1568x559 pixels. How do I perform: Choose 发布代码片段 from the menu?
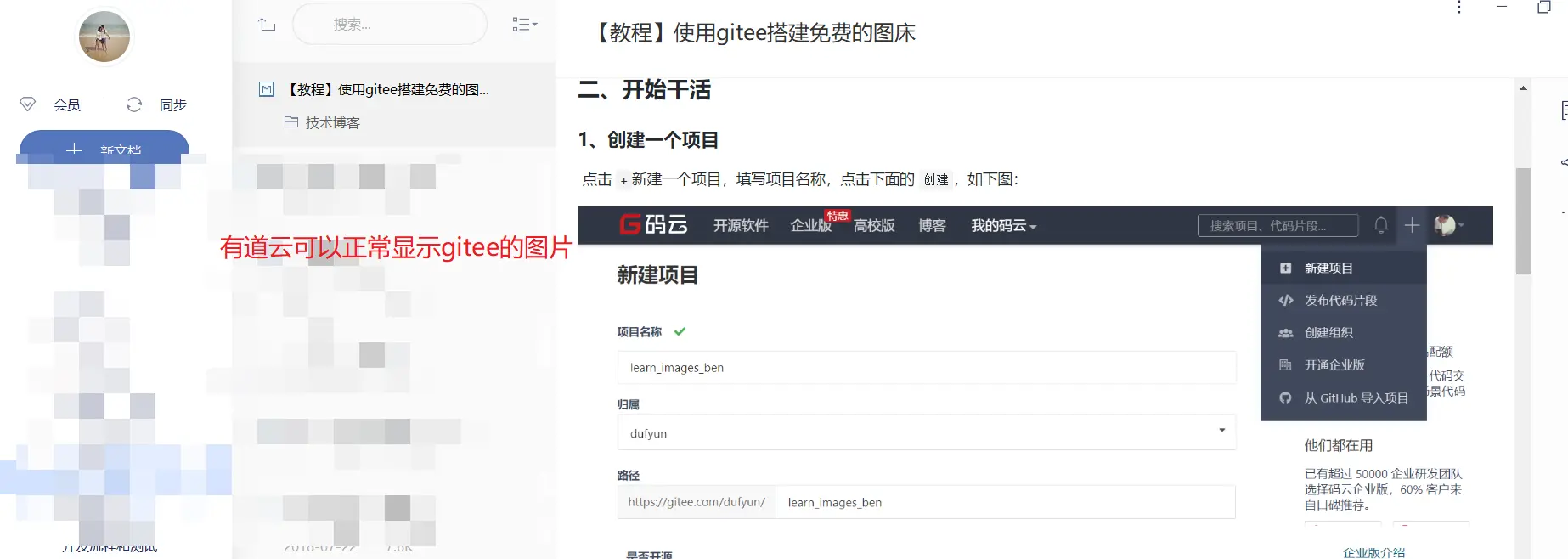[1344, 300]
